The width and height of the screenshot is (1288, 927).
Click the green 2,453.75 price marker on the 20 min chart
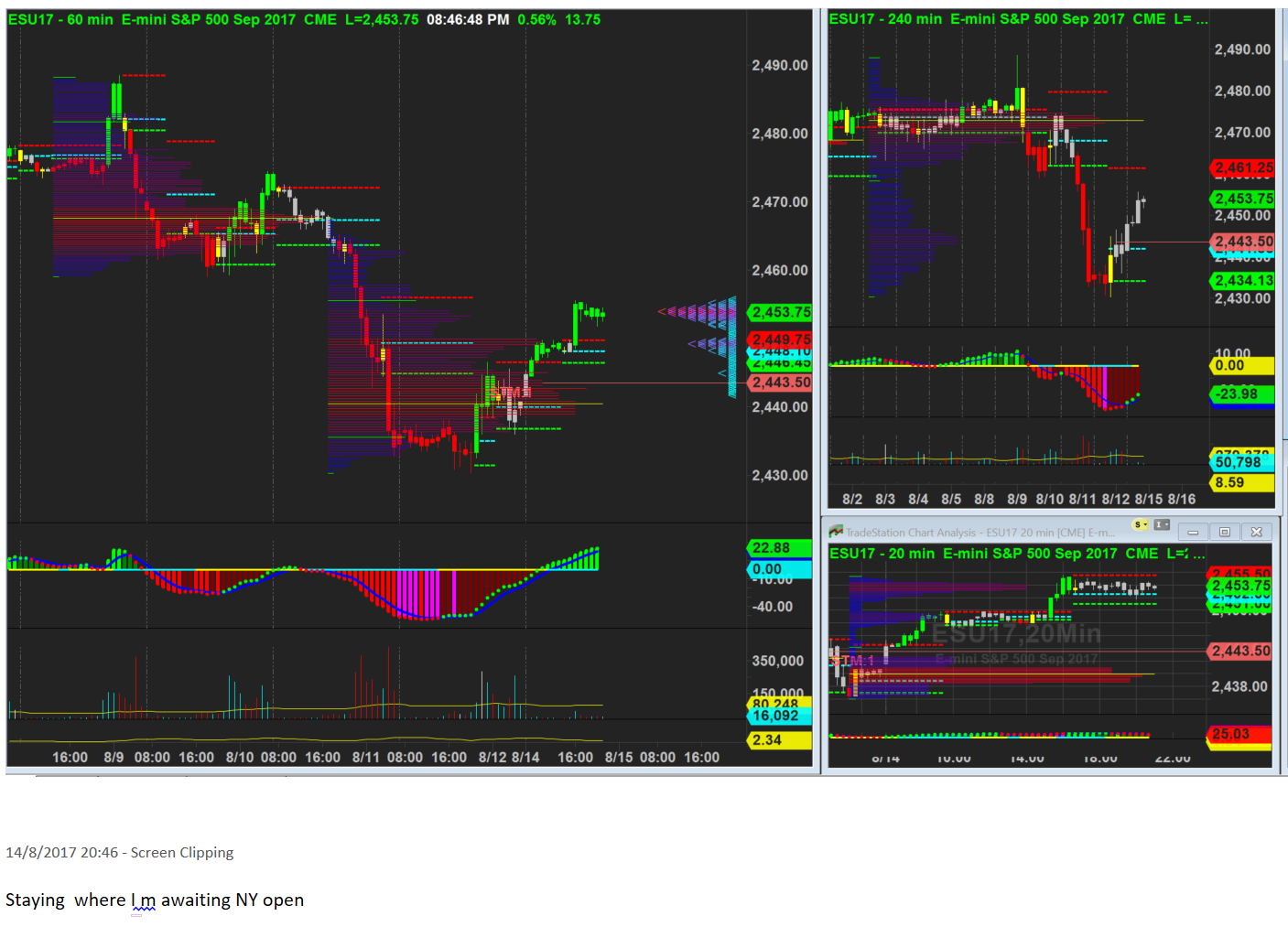tap(1240, 586)
